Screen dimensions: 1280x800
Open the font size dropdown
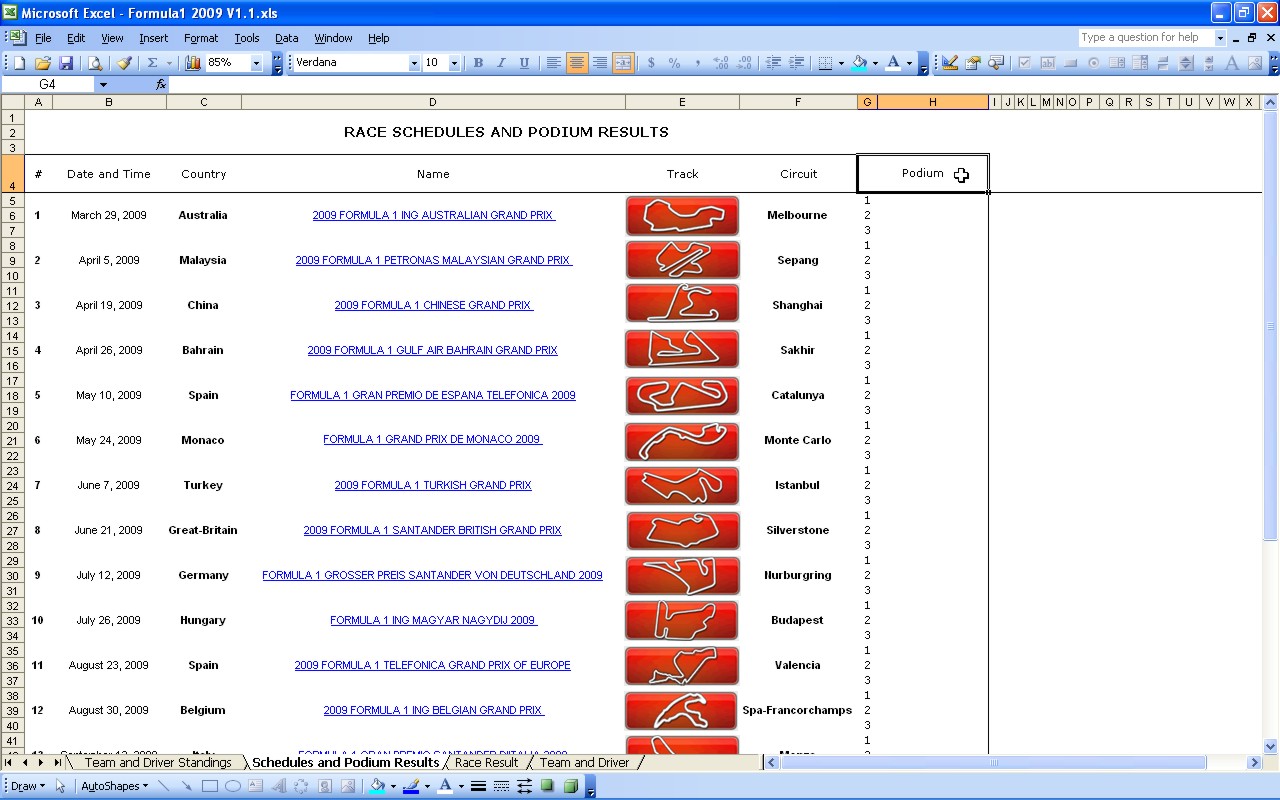click(454, 62)
